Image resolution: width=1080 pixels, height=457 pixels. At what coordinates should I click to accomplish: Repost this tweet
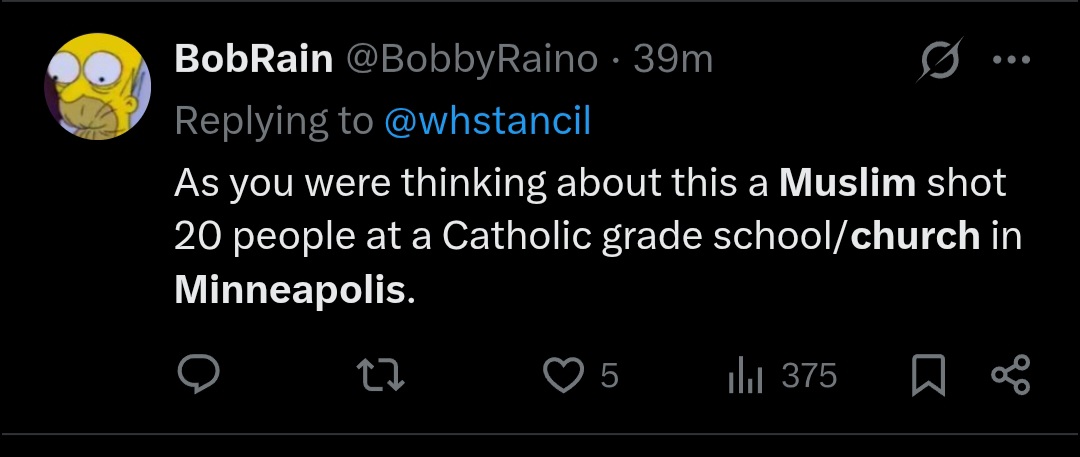(x=381, y=375)
